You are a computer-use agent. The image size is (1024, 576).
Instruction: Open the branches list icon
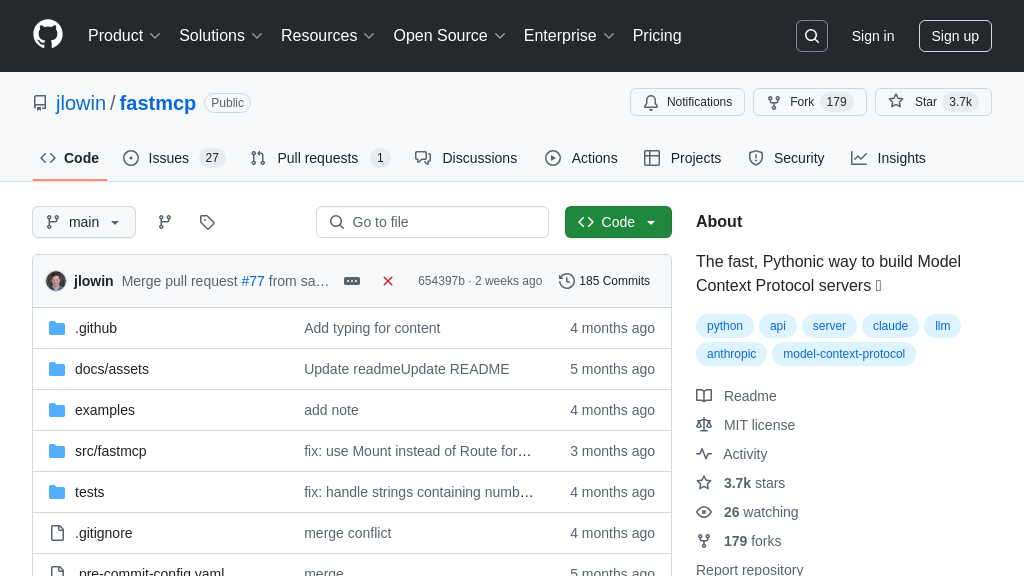165,222
